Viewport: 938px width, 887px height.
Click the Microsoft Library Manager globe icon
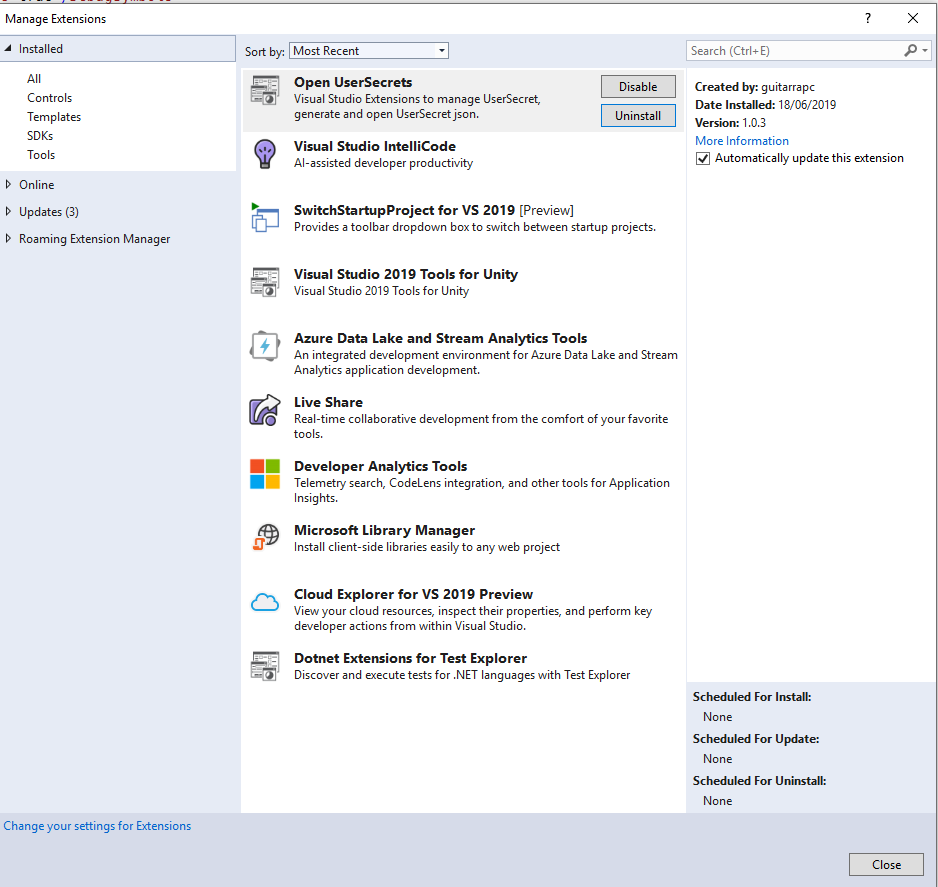point(264,537)
